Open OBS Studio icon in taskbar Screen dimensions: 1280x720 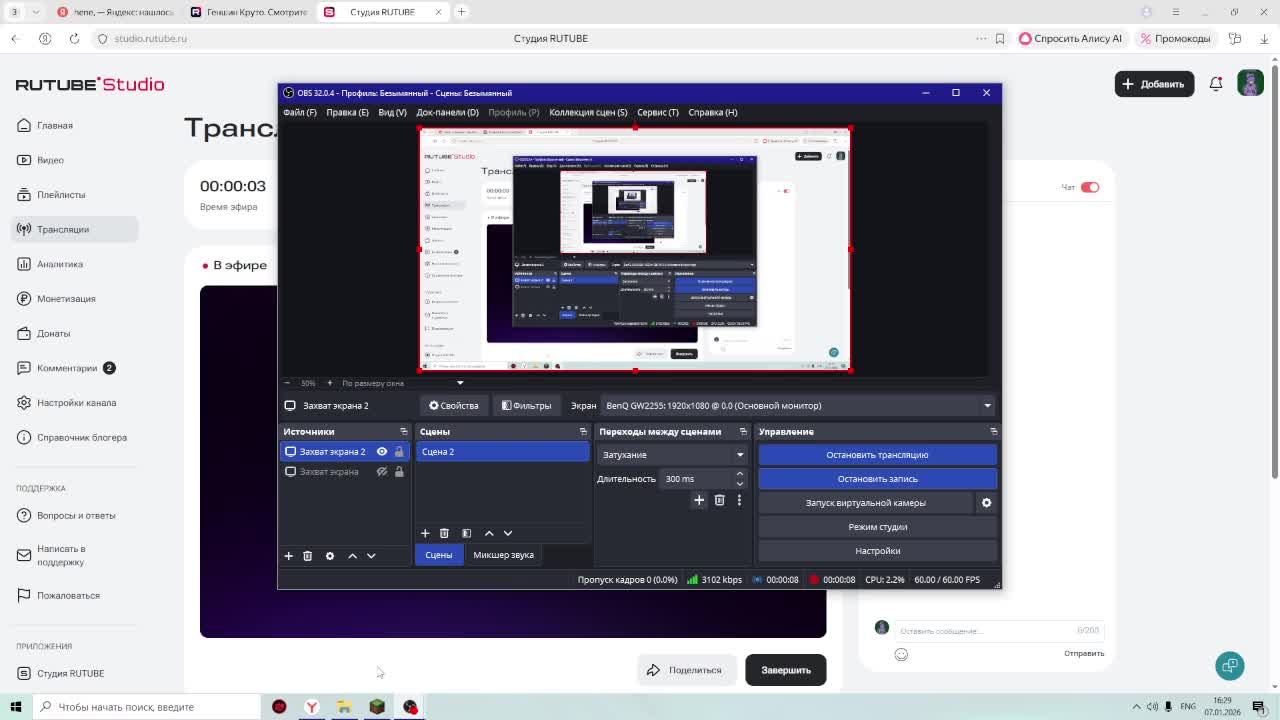tap(410, 707)
